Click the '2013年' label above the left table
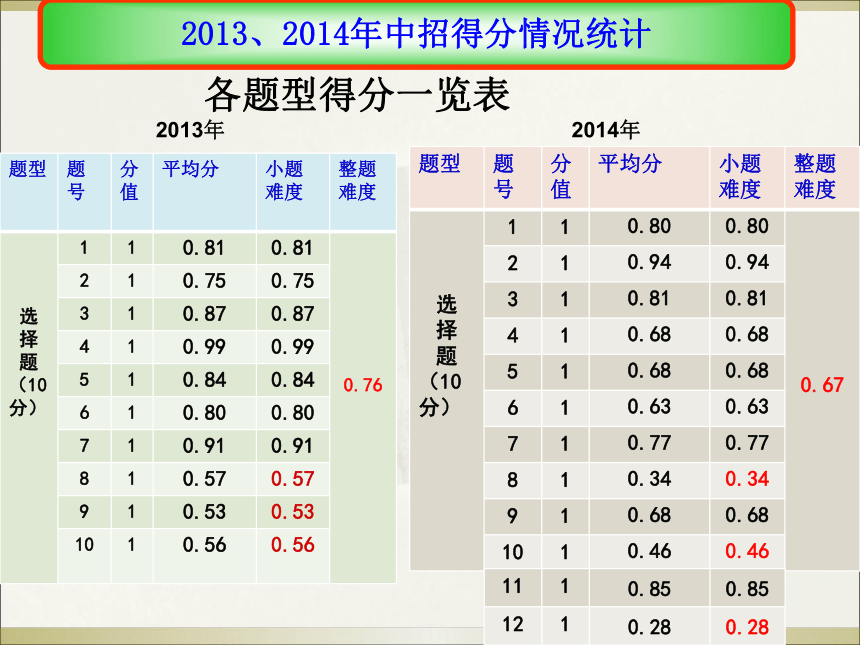 pos(190,130)
